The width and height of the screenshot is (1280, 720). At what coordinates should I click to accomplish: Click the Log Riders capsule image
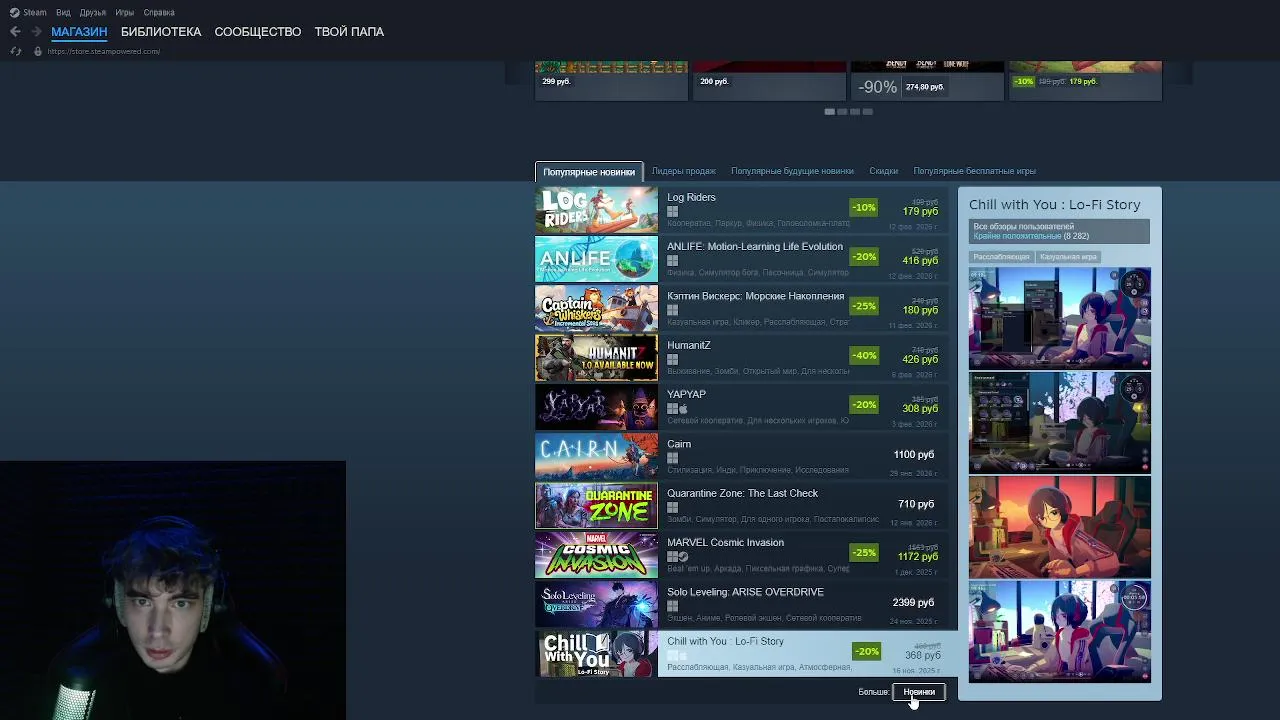click(x=596, y=209)
